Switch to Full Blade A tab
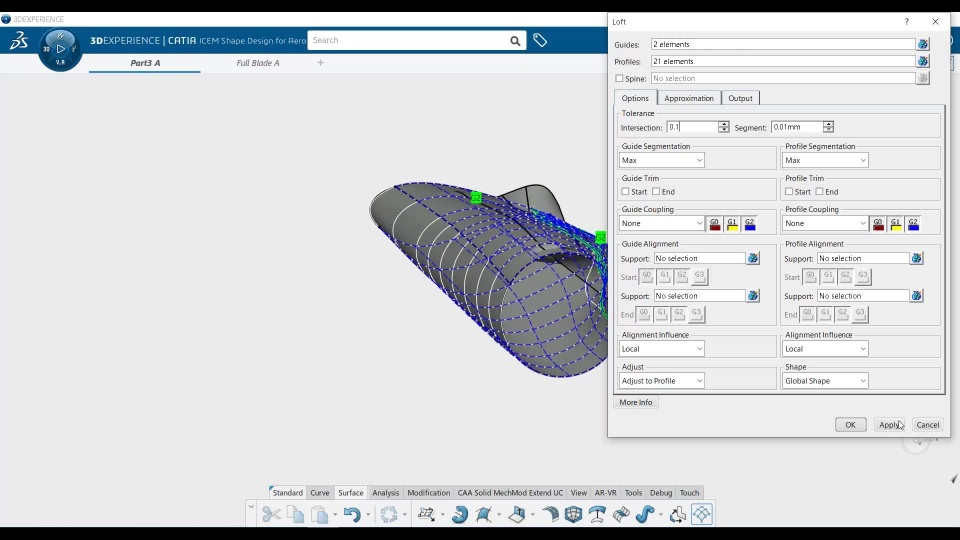Viewport: 960px width, 540px height. tap(258, 63)
